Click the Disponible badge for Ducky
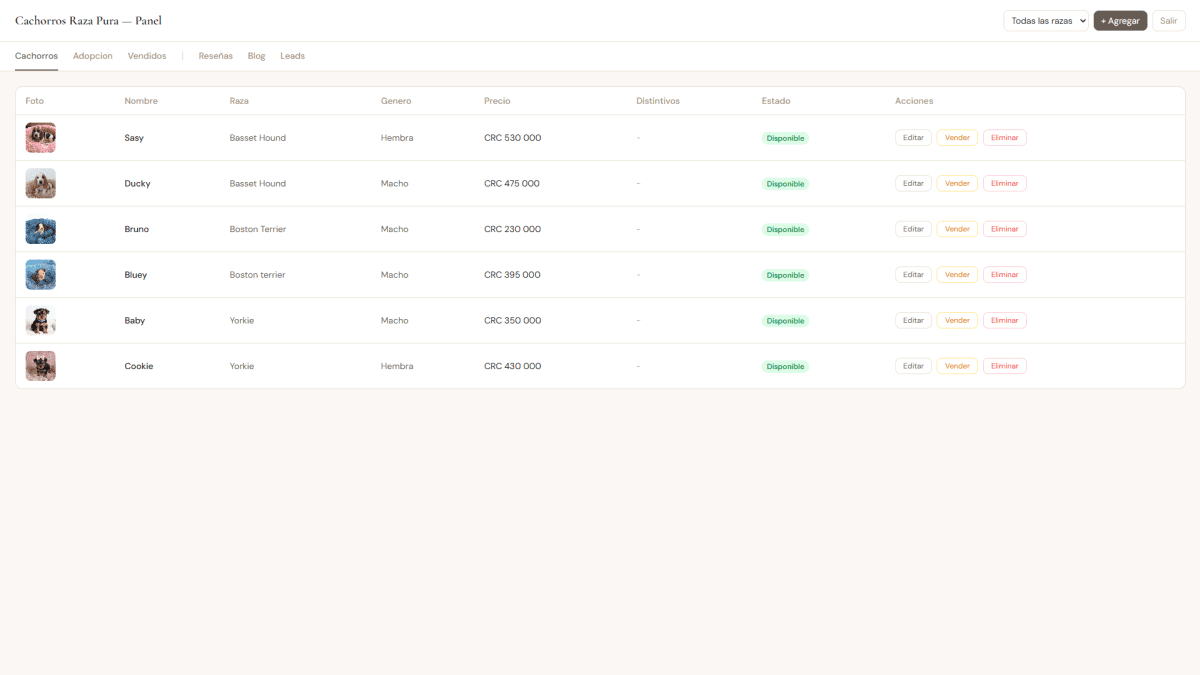 click(785, 184)
